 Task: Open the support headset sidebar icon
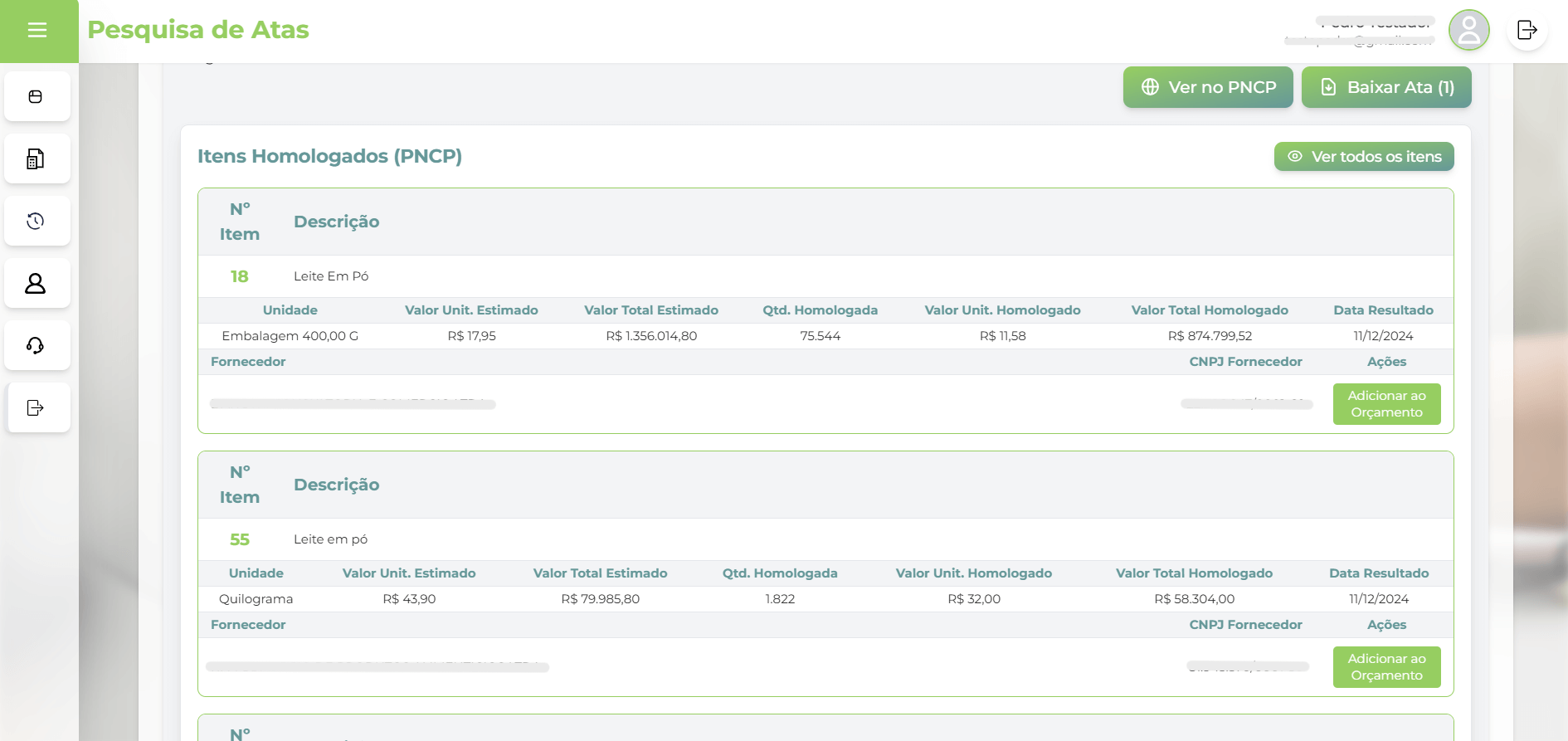click(36, 345)
